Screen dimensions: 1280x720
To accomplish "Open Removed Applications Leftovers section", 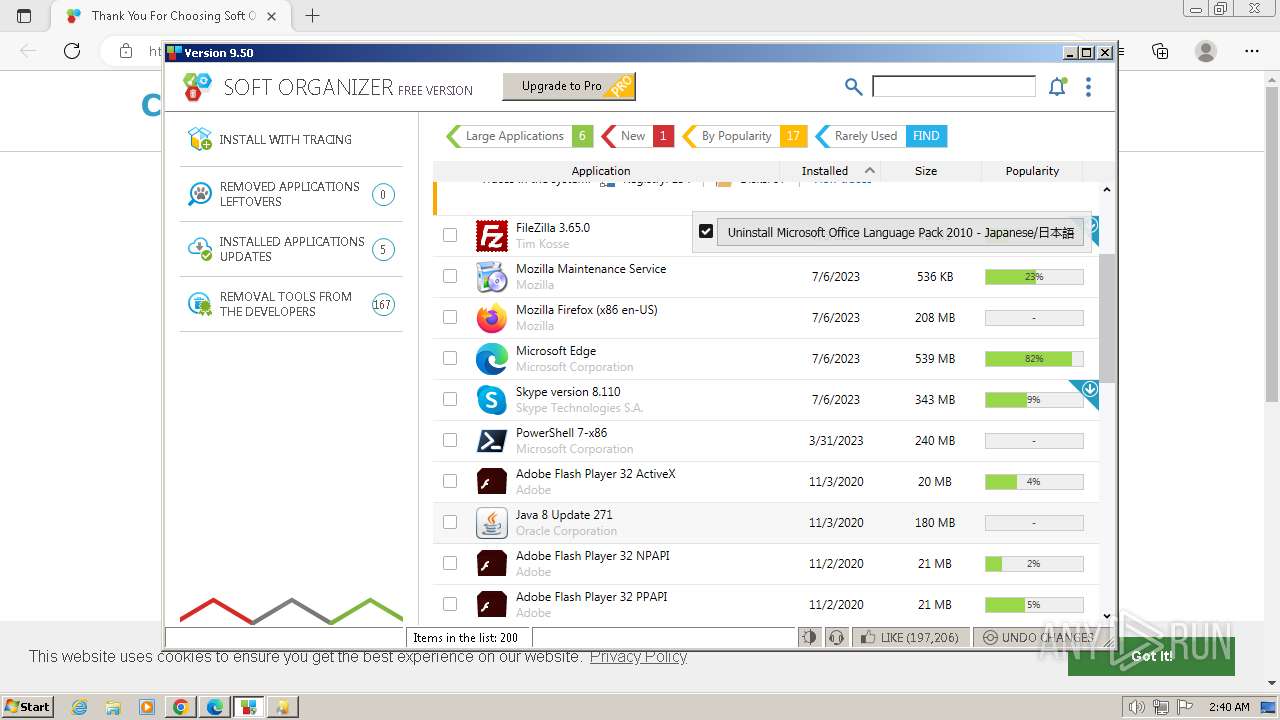I will coord(291,194).
